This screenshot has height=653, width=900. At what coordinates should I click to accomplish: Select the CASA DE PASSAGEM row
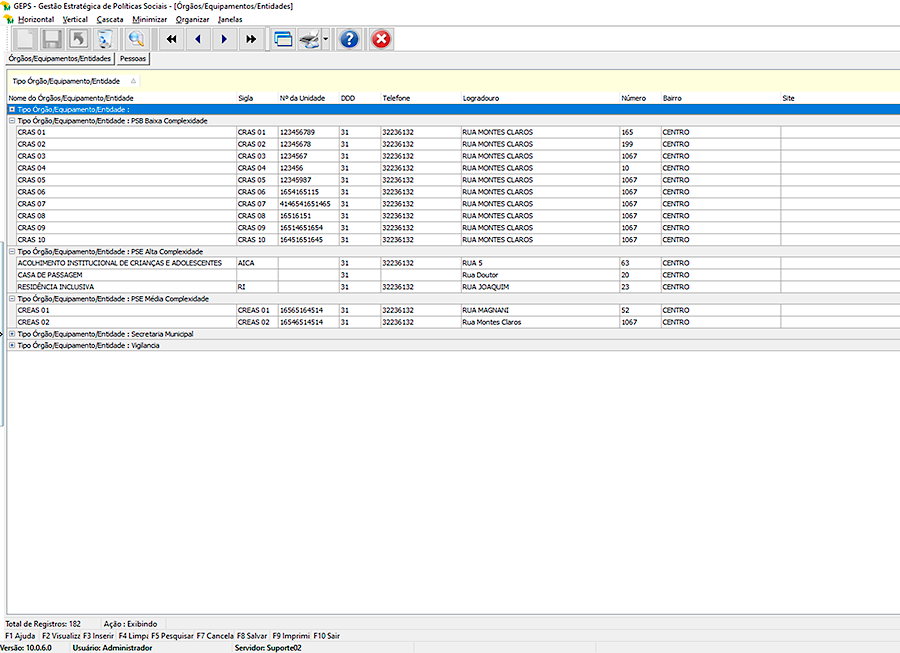pos(50,275)
